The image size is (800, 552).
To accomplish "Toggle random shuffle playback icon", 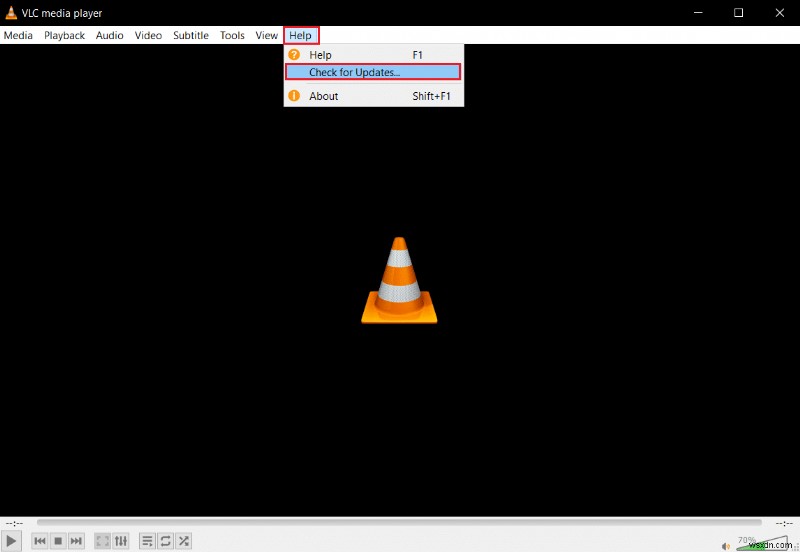I will (x=184, y=541).
